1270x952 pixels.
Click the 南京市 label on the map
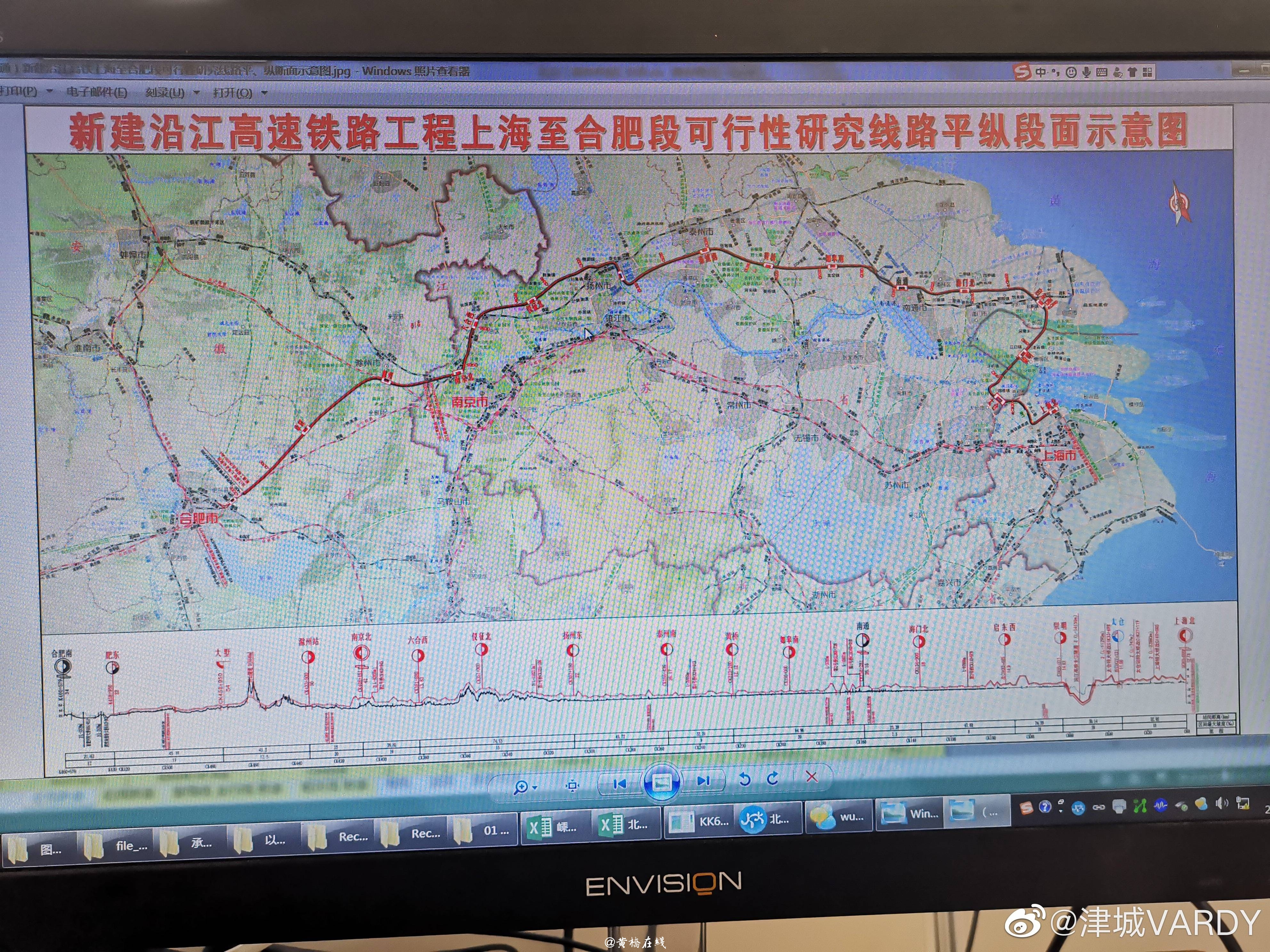(470, 401)
